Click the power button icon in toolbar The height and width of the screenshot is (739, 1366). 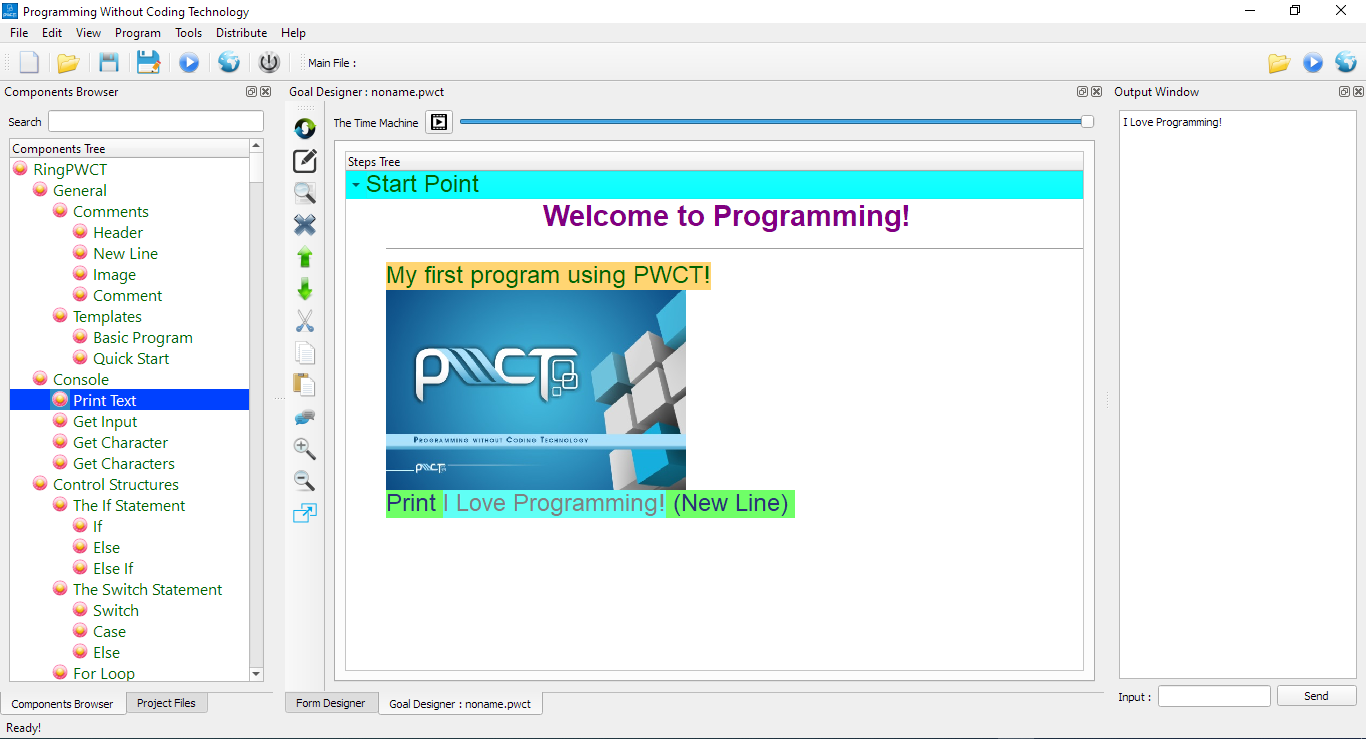click(x=269, y=63)
